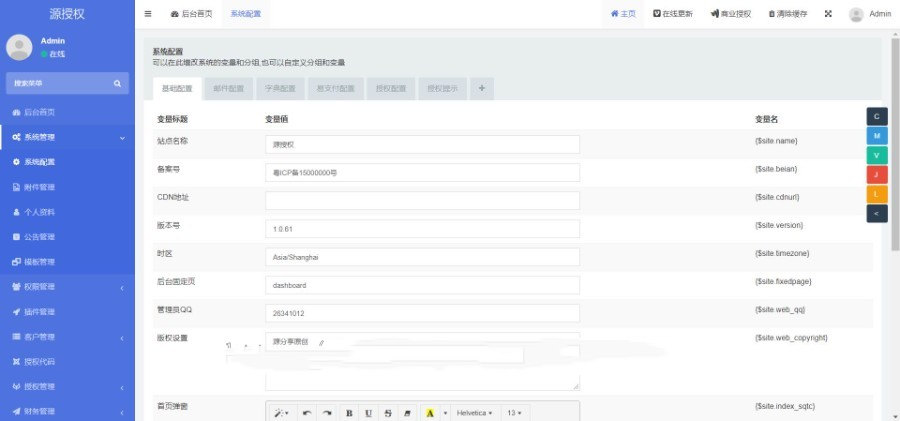This screenshot has height=421, width=900.
Task: Click 清除缓存 in the top bar
Action: point(787,14)
